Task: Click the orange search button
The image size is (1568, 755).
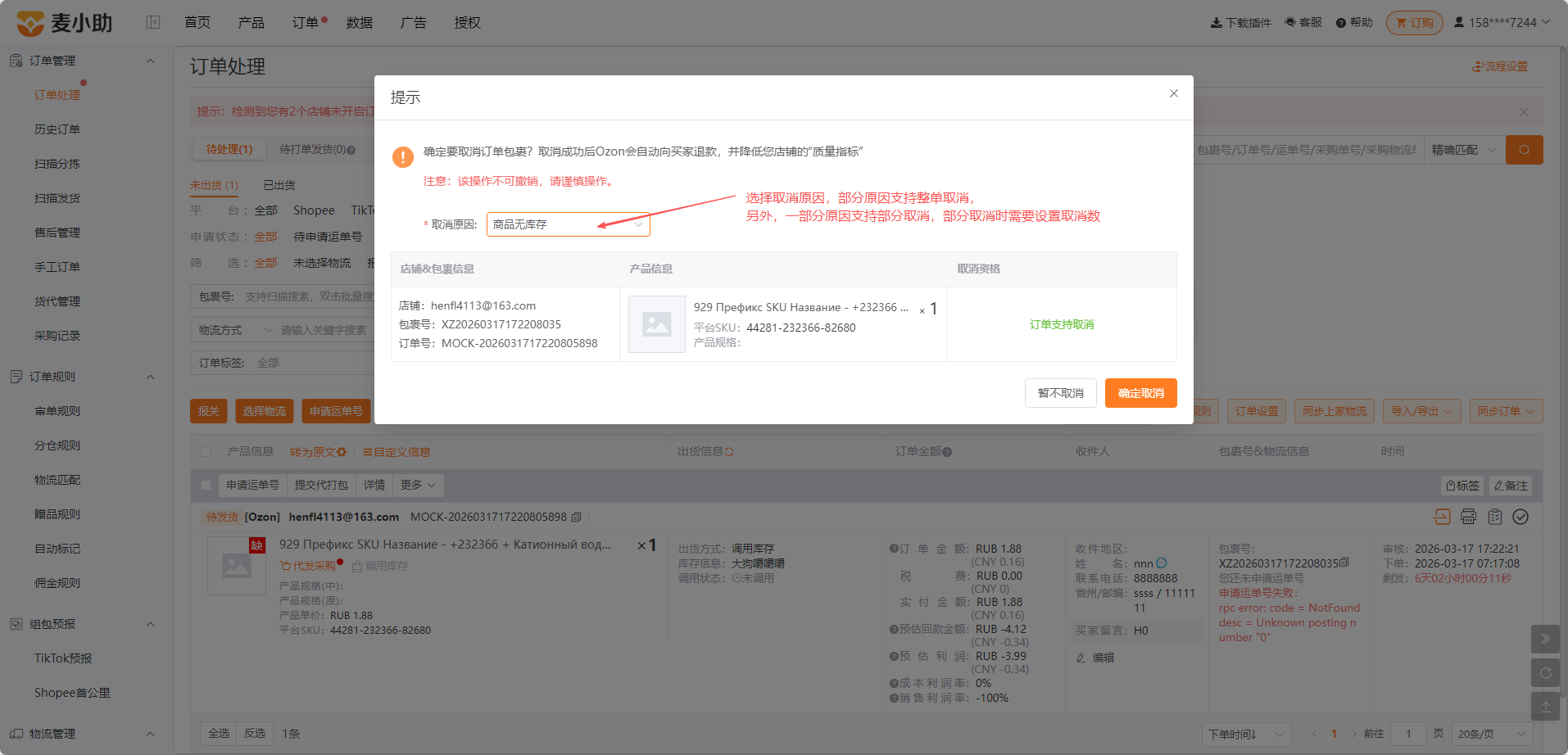Action: 1525,150
